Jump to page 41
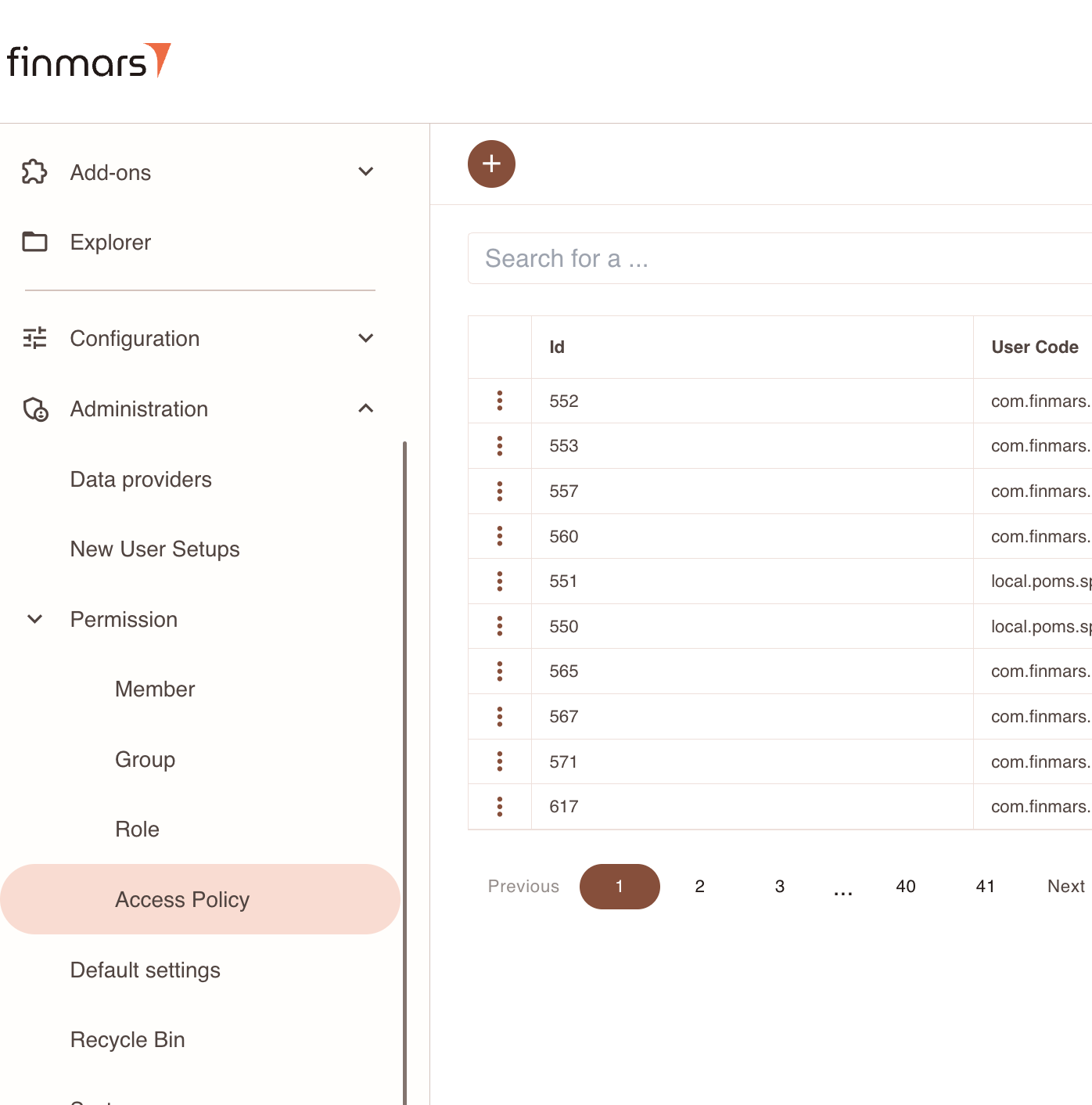Screen dimensions: 1092x1105 [x=985, y=887]
